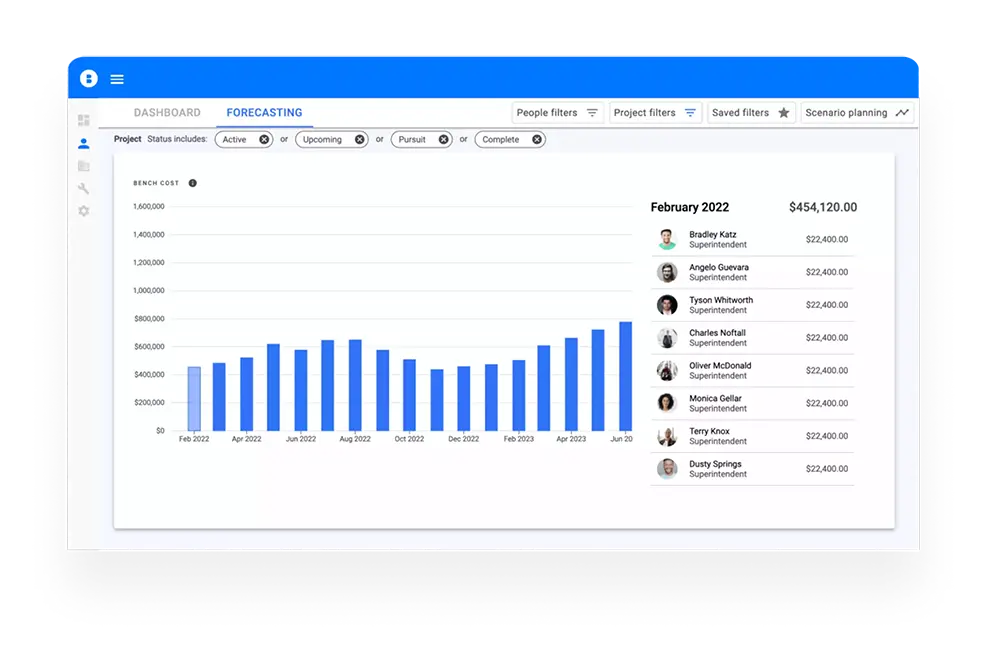Select the Feb 2022 bar in chart
This screenshot has width=1000, height=656.
coord(194,398)
